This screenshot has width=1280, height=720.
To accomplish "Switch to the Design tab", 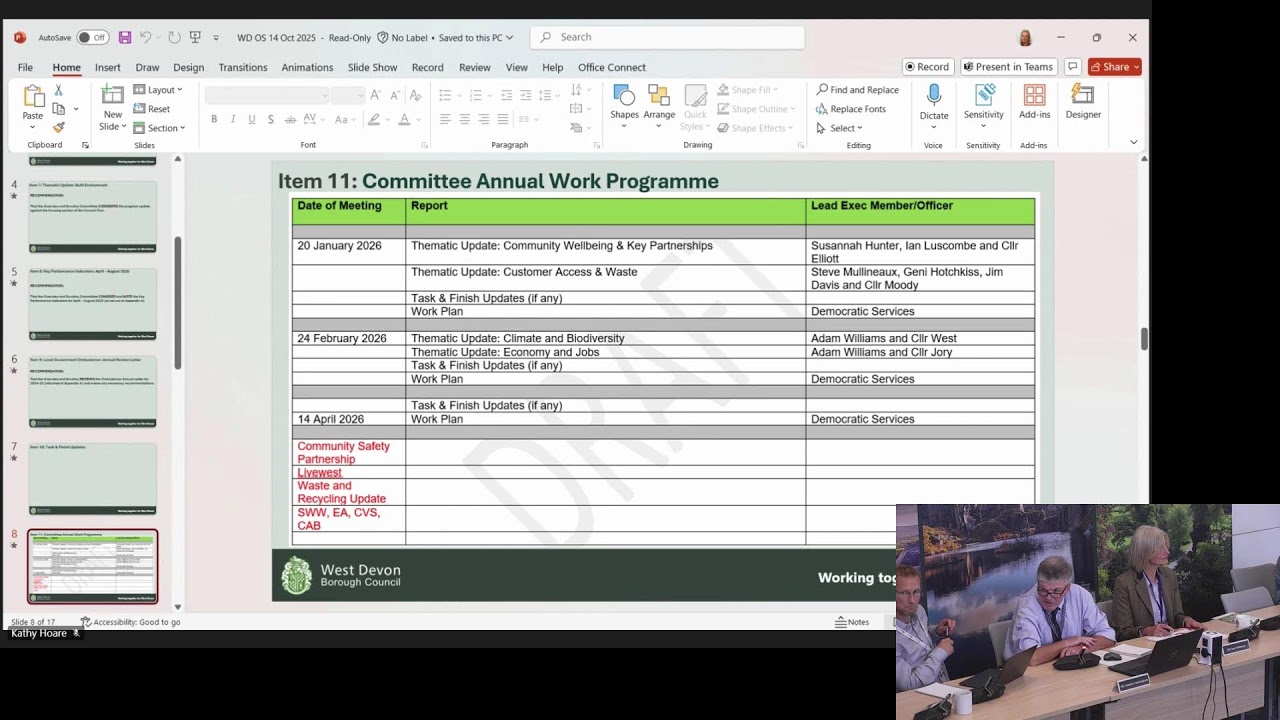I will point(188,67).
